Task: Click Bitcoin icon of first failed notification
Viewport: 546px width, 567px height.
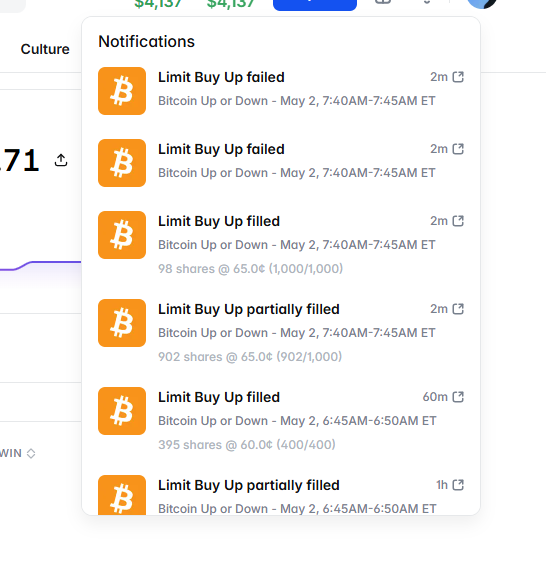Action: click(122, 91)
